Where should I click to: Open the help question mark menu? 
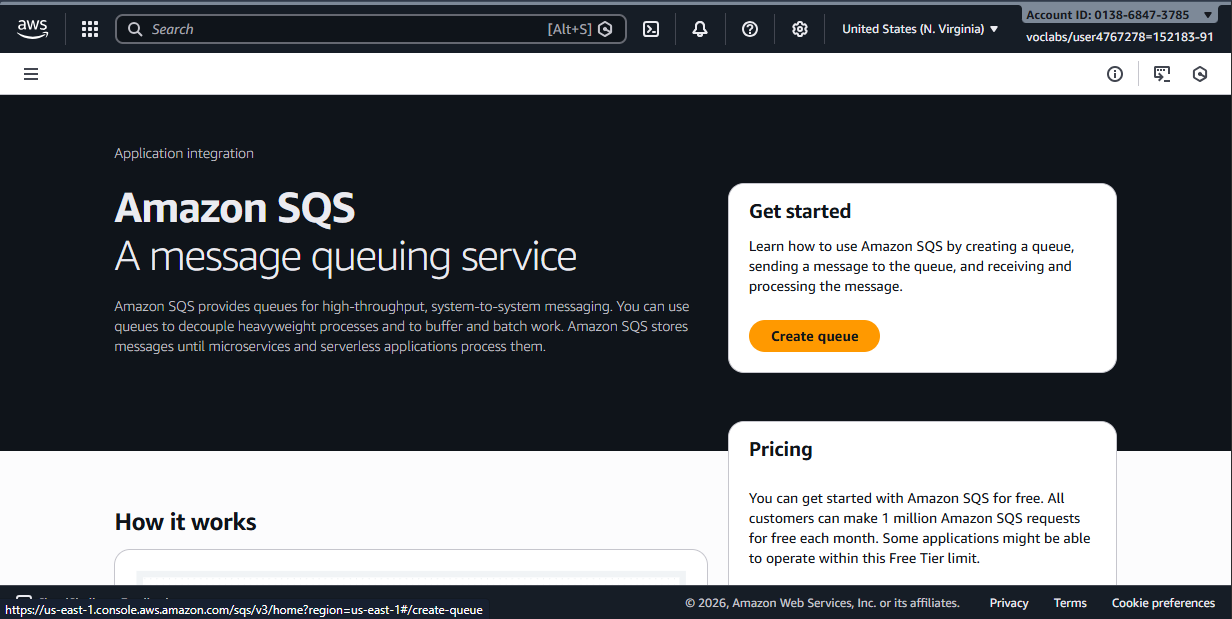pyautogui.click(x=750, y=29)
